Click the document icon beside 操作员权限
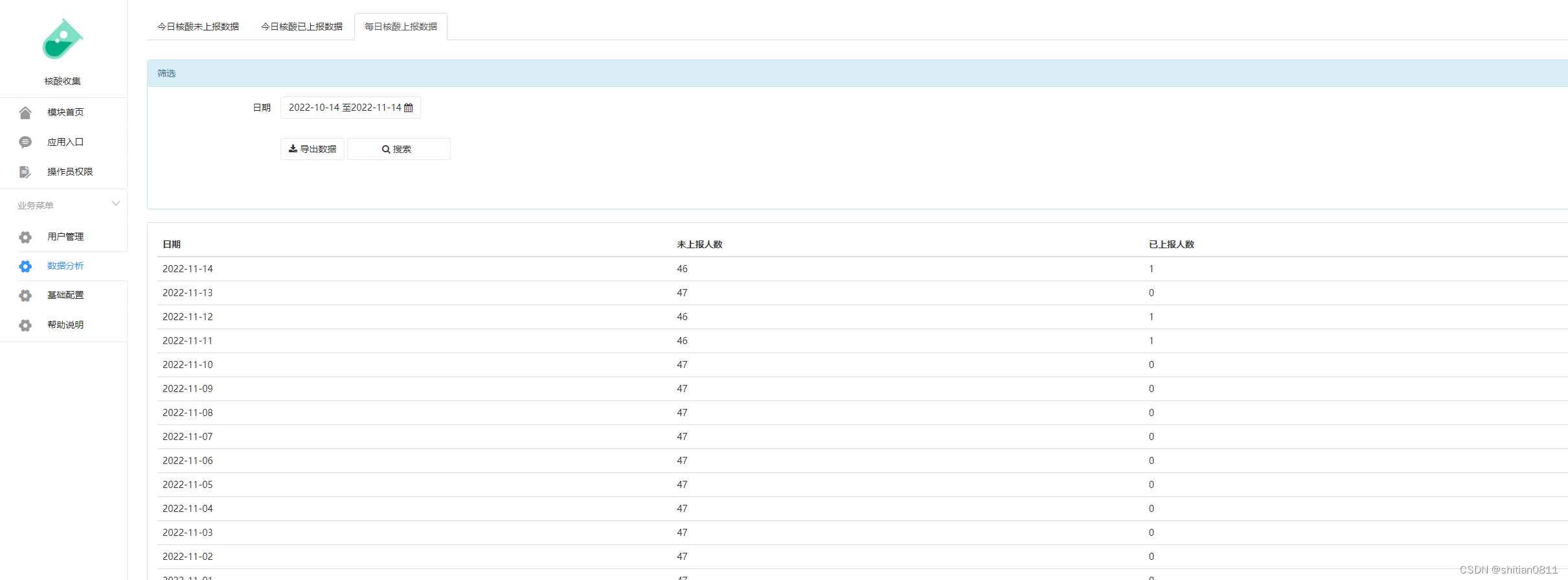 25,172
